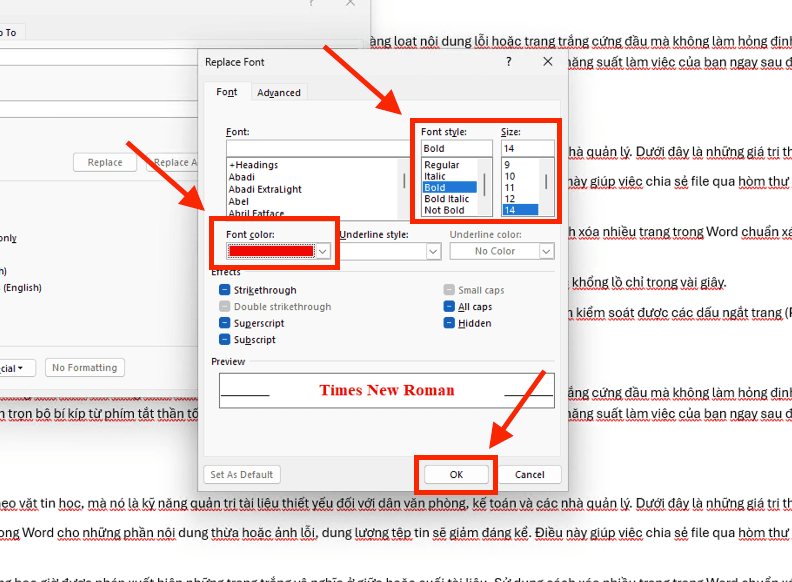Screen dimensions: 792x582
Task: Select Abadi ExtraLight in the font list
Action: tap(265, 189)
